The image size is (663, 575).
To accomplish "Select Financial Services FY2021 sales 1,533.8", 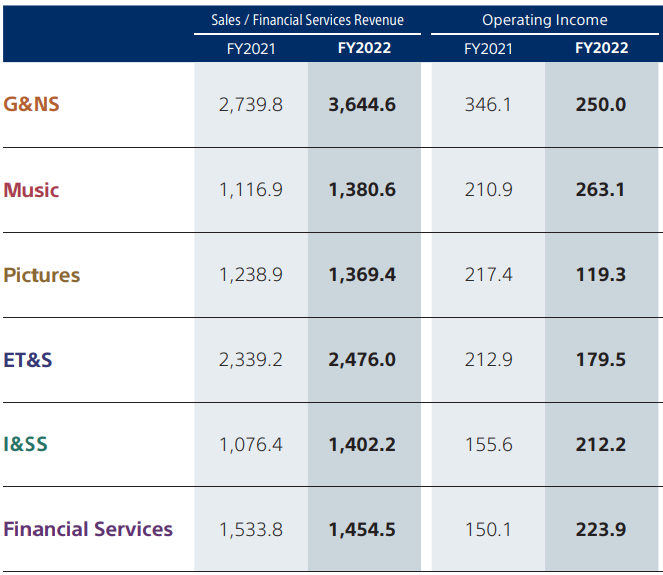I will tap(250, 529).
